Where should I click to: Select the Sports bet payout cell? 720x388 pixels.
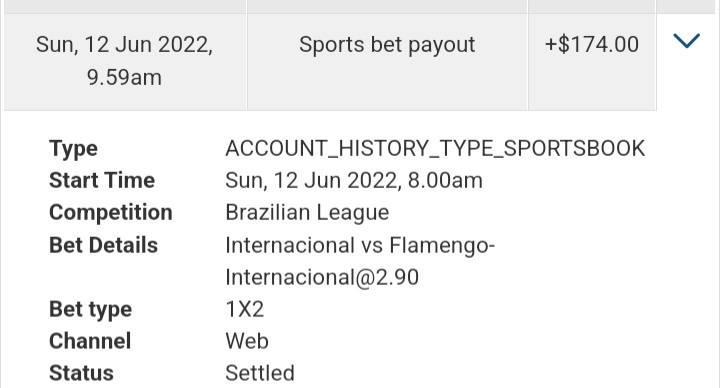coord(387,62)
